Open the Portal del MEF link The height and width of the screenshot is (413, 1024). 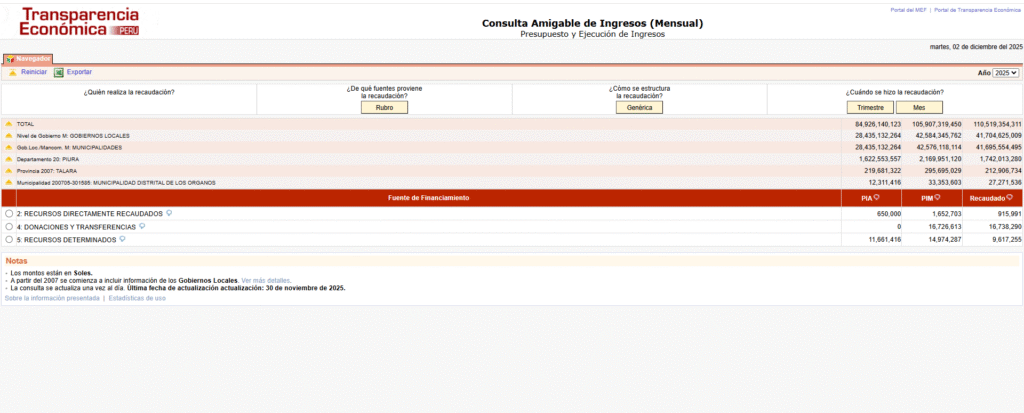[x=907, y=9]
